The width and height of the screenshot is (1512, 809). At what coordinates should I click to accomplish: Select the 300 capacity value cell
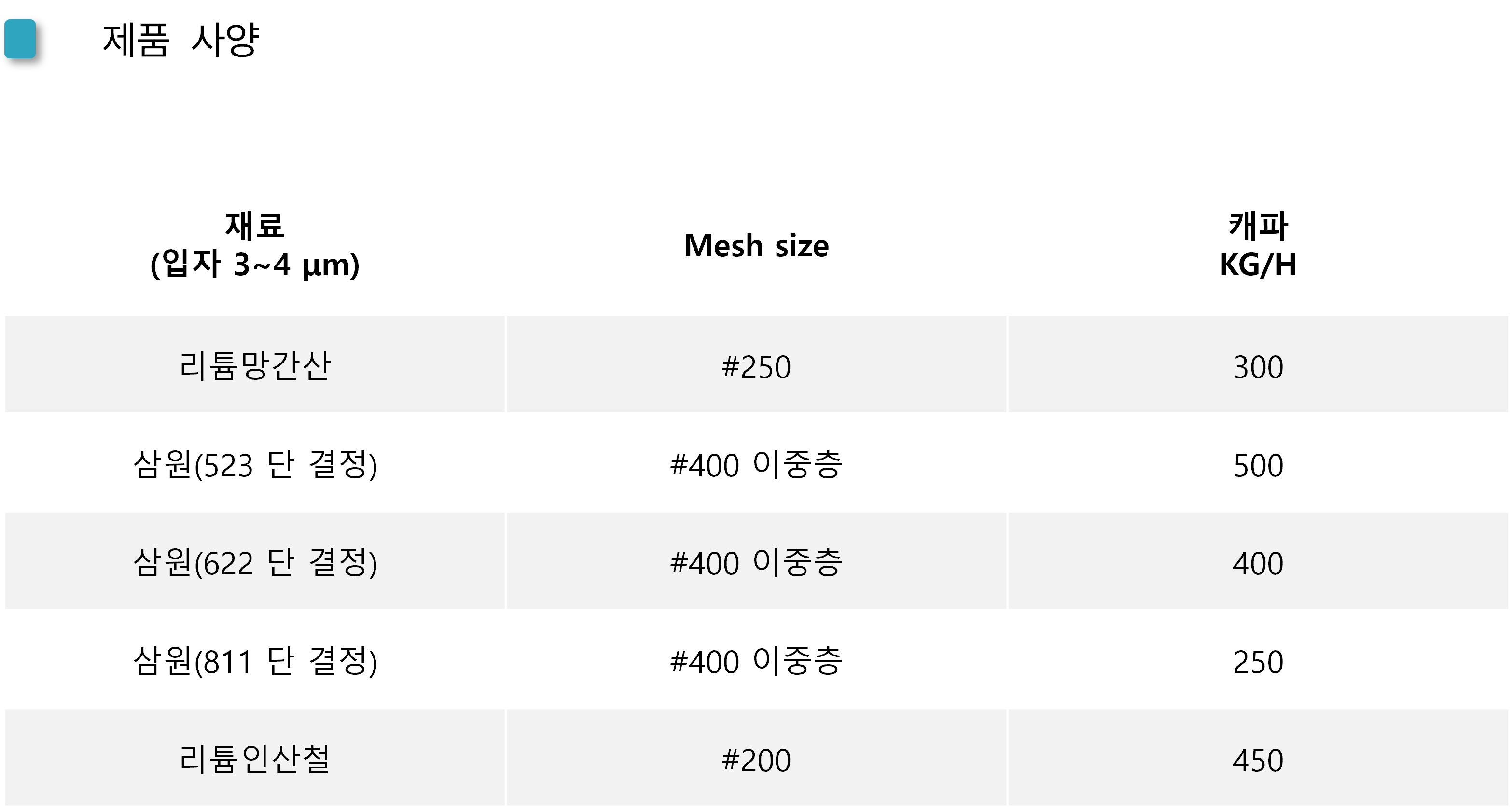click(1258, 367)
